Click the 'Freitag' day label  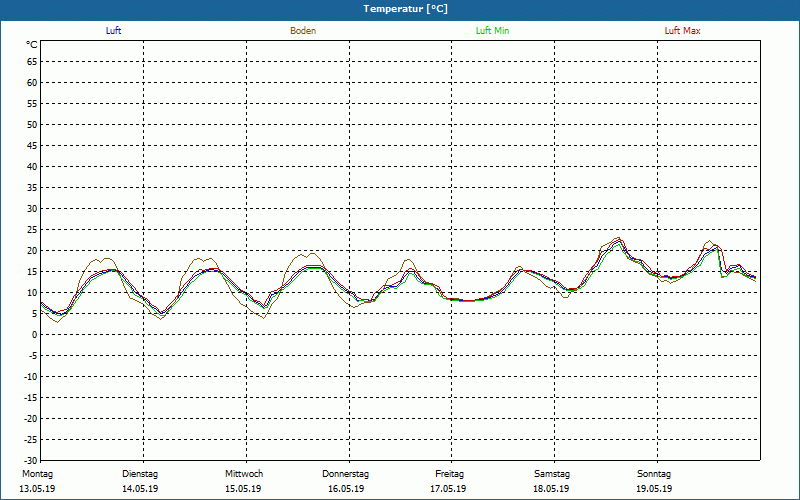[x=449, y=474]
